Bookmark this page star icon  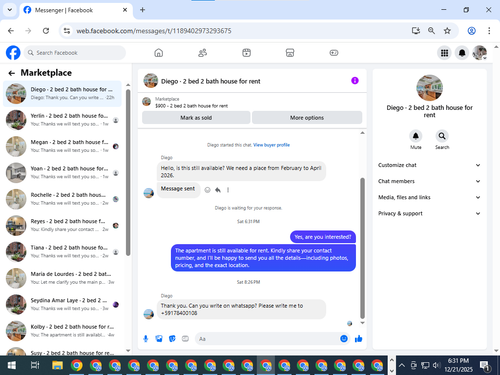click(447, 31)
